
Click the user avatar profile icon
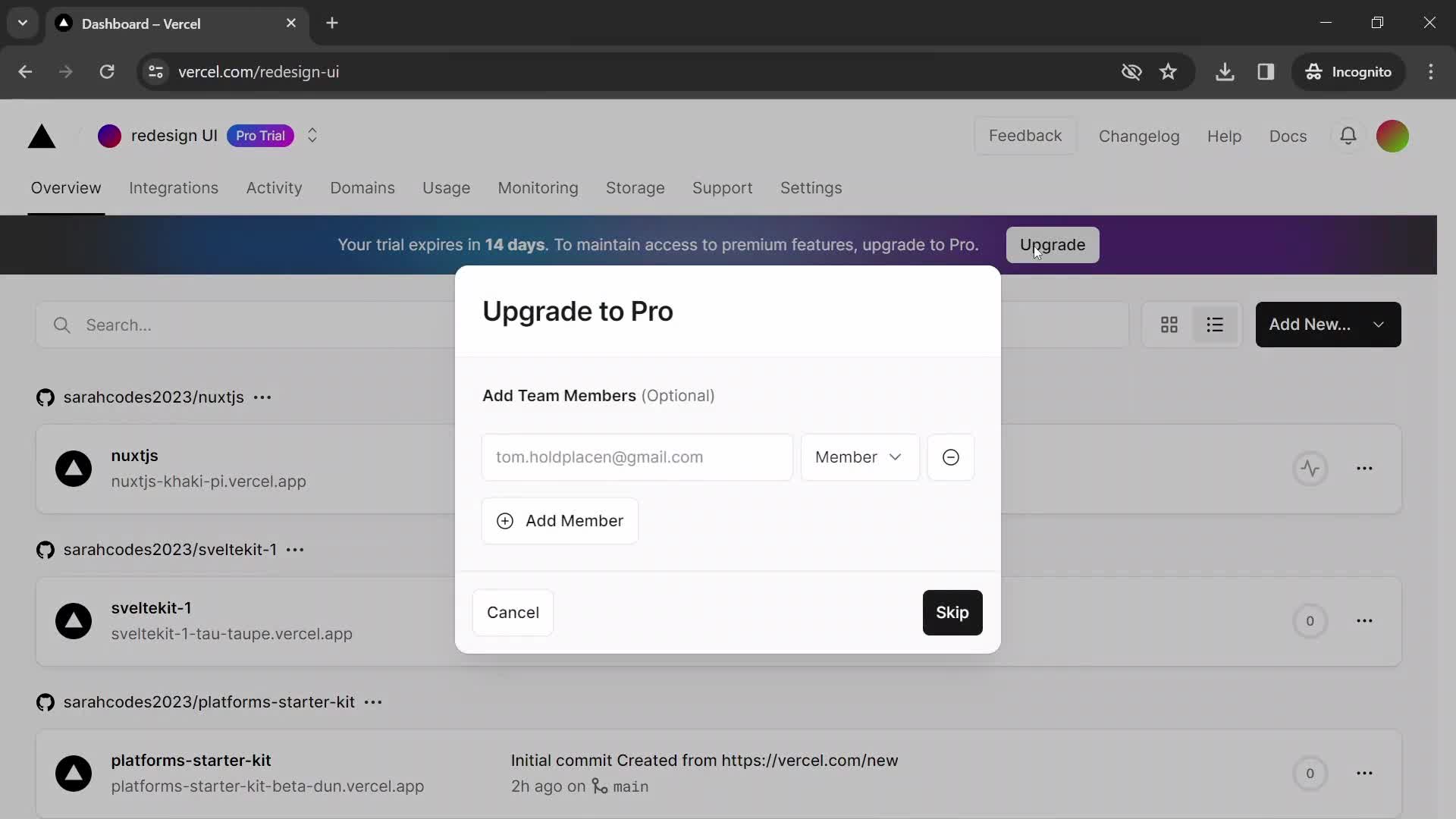(1394, 135)
